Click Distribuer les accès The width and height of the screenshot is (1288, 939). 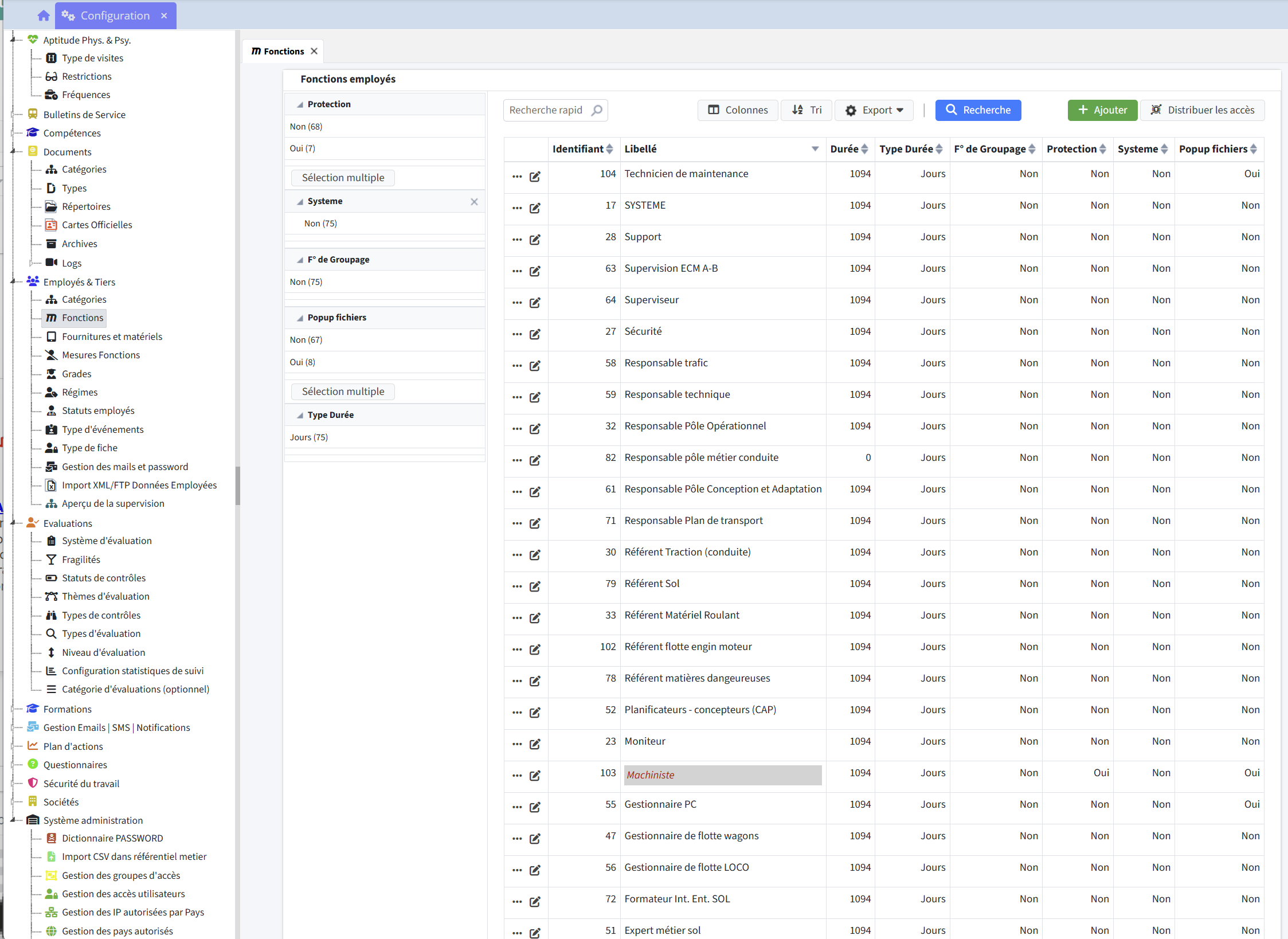click(x=1203, y=110)
